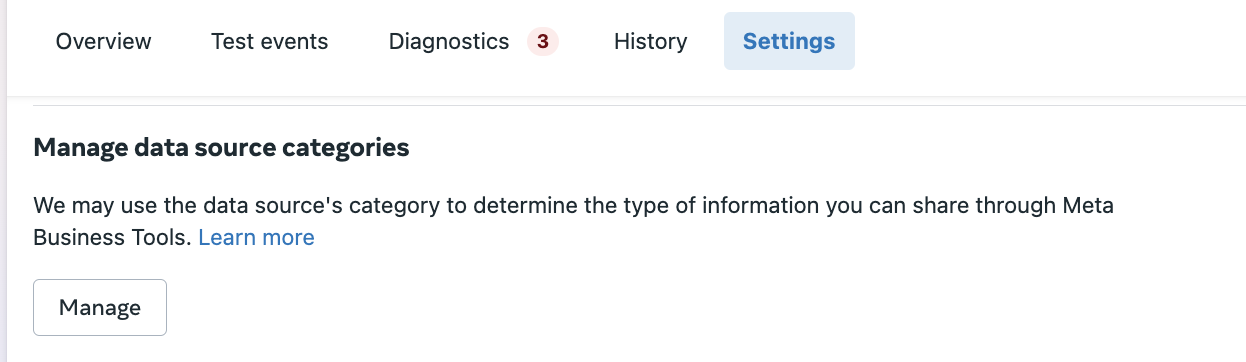Click the data source category description paragraph
Viewport: 1246px width, 362px height.
click(573, 222)
